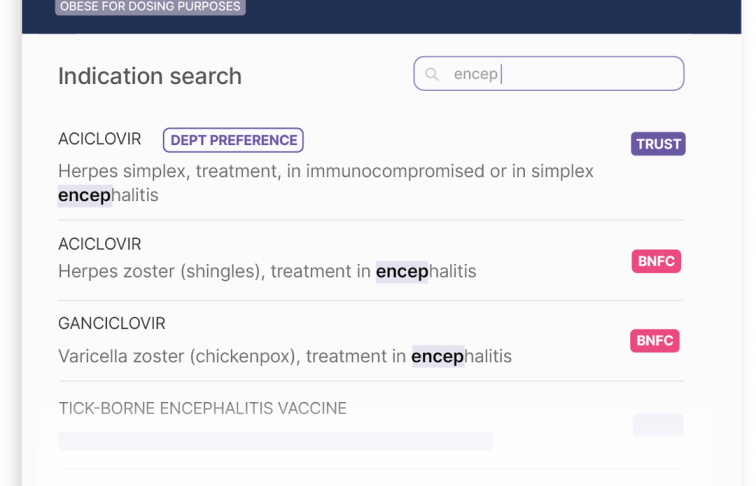
Task: Select the Aciclovir name above Herpes zoster
Action: point(100,244)
